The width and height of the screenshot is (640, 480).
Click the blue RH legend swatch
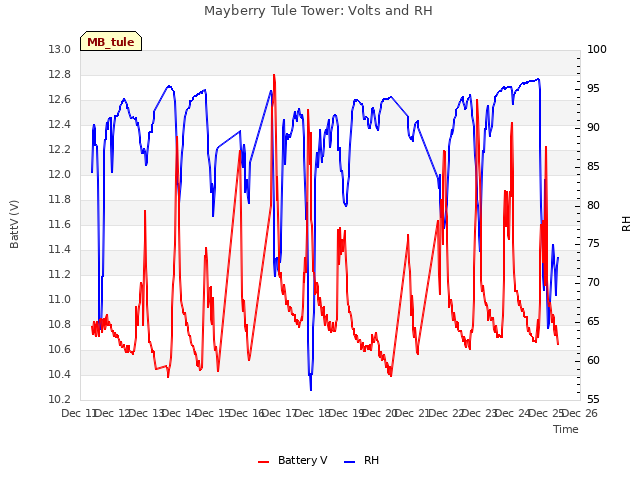tap(350, 462)
